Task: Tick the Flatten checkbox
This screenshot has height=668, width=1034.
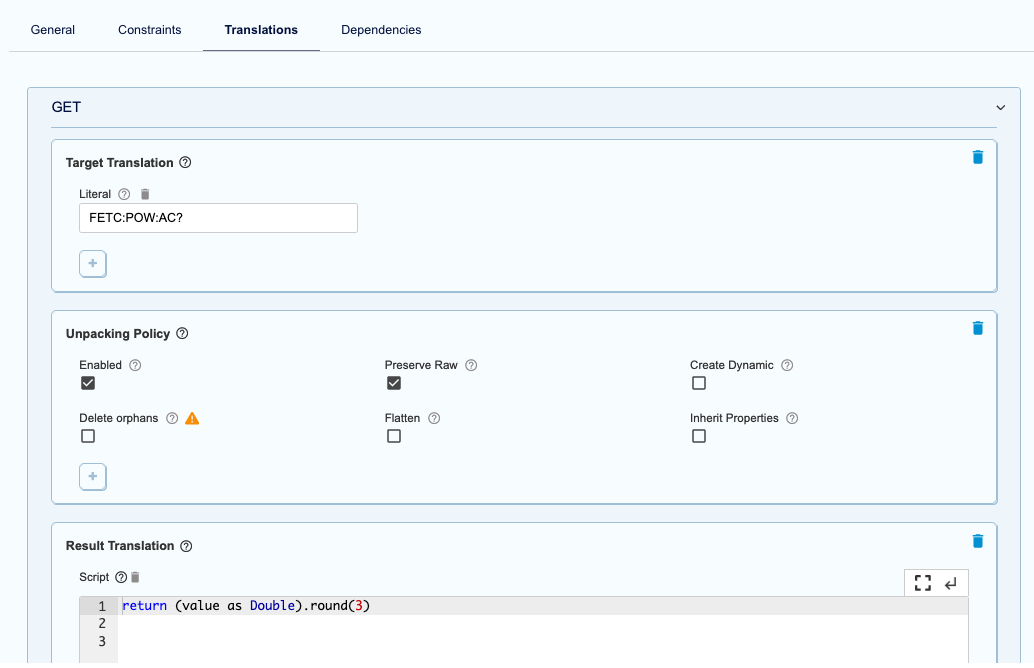Action: coord(394,436)
